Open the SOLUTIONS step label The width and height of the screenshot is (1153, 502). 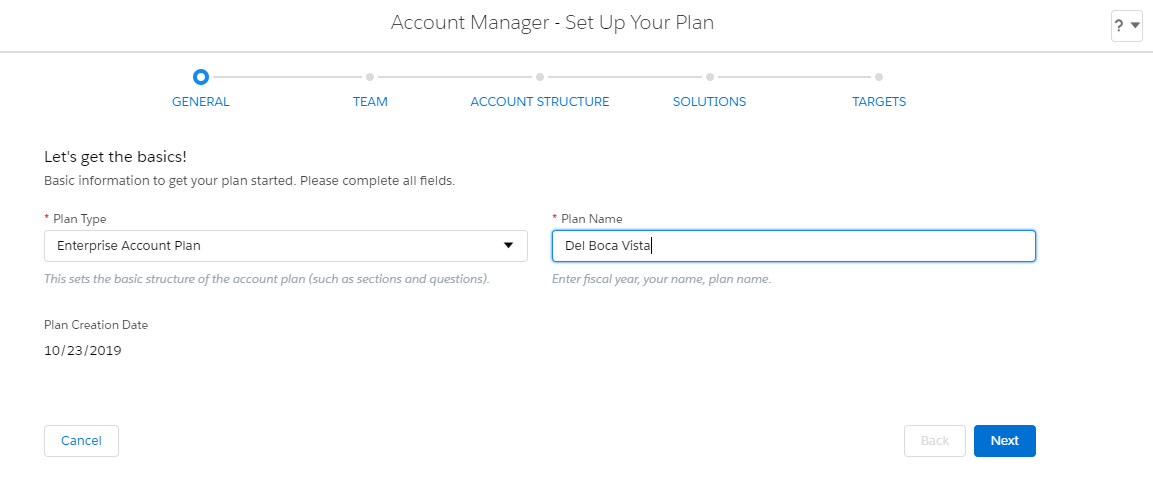[710, 101]
